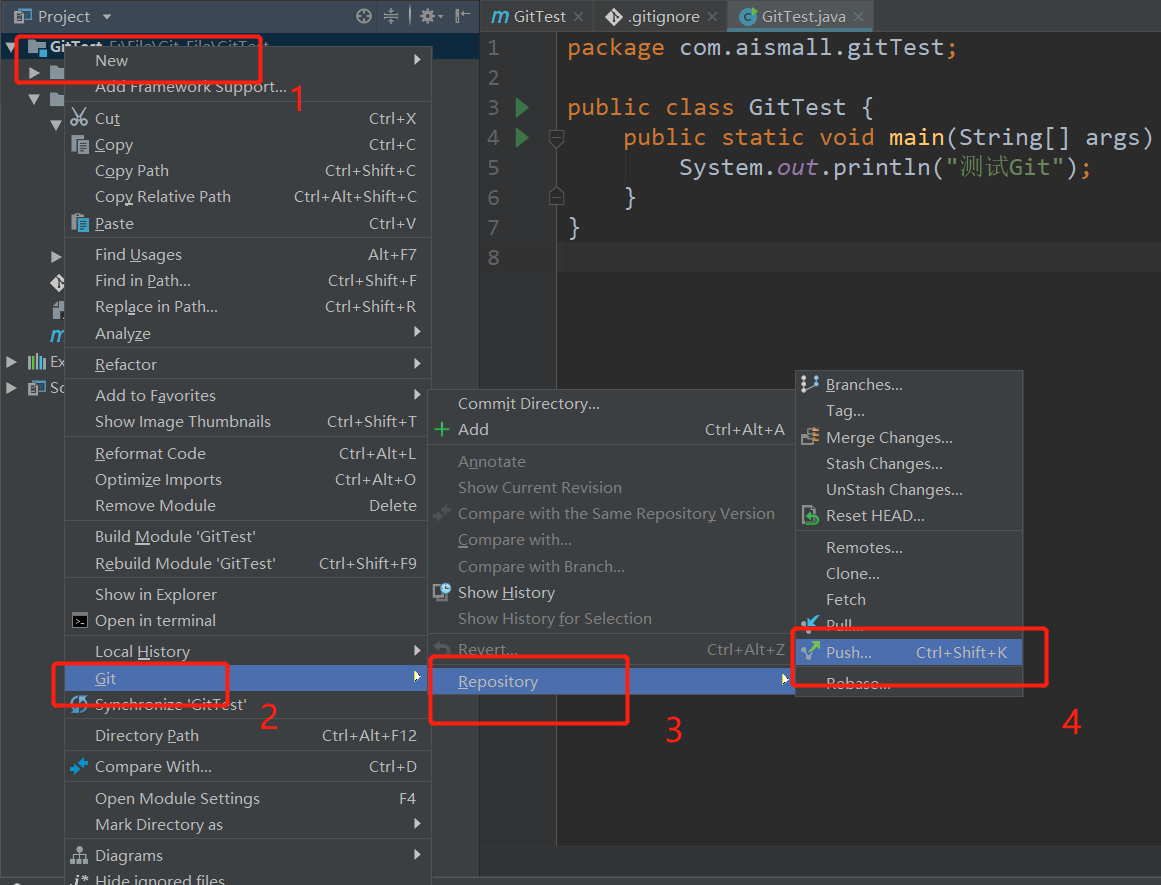The height and width of the screenshot is (885, 1161).
Task: Open the Project panel settings gear
Action: (x=430, y=16)
